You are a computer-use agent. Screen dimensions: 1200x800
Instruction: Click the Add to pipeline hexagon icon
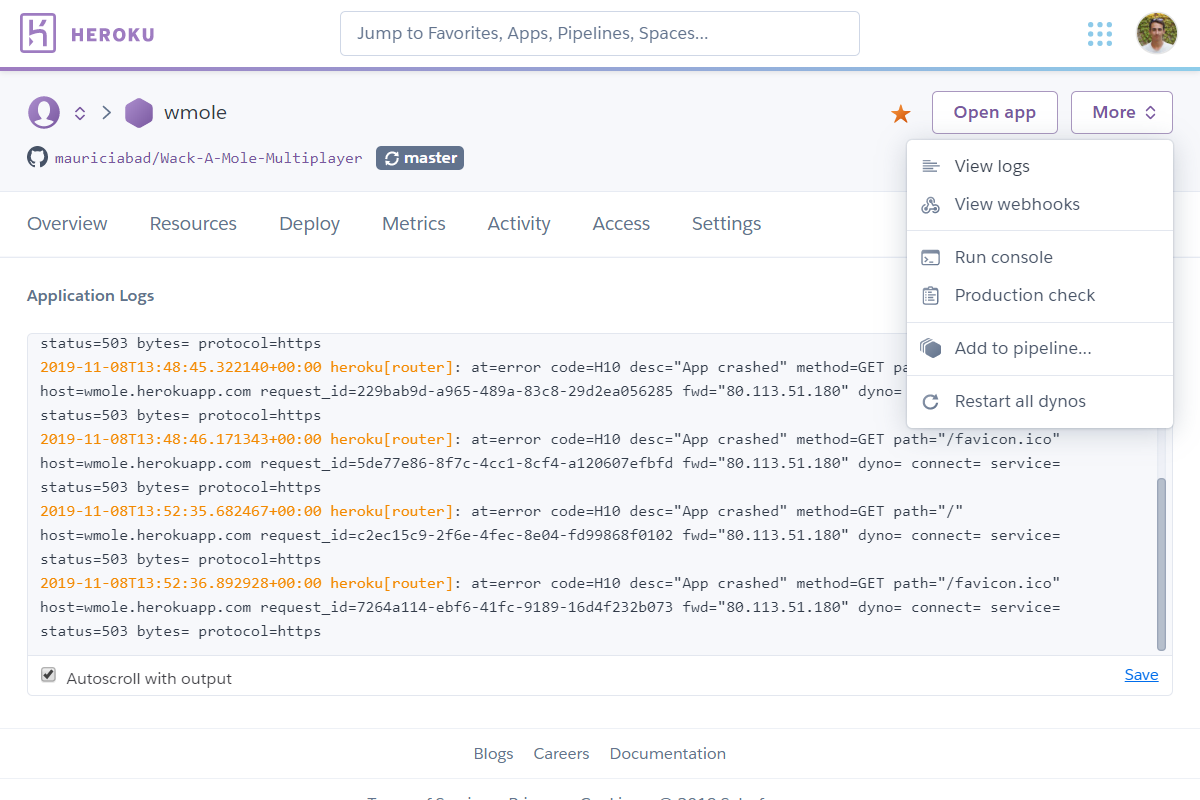(x=931, y=349)
